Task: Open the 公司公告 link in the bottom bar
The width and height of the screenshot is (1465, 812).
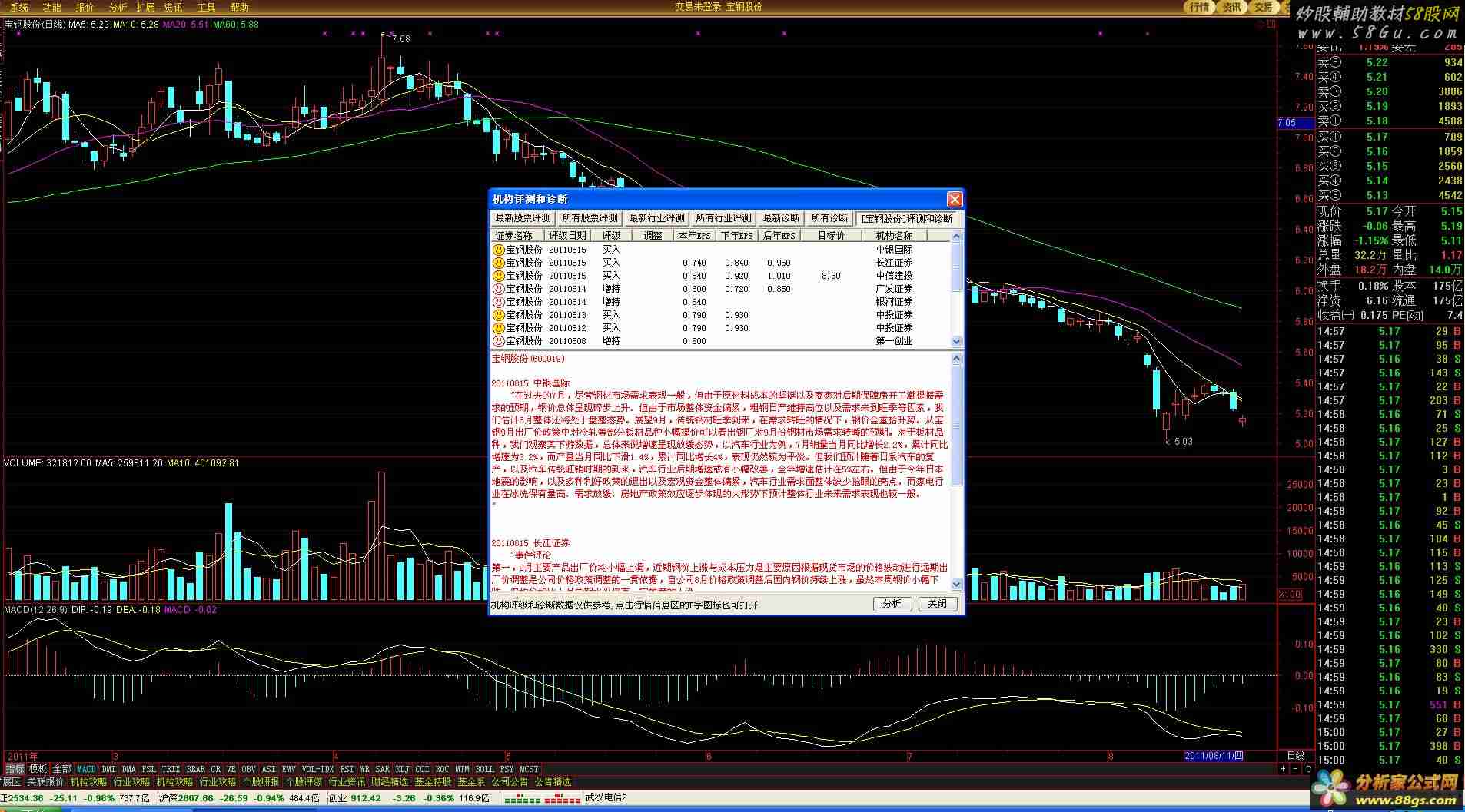Action: click(510, 782)
